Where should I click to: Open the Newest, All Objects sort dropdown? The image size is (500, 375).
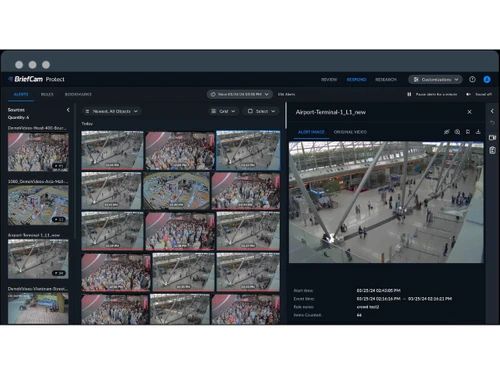pyautogui.click(x=112, y=111)
